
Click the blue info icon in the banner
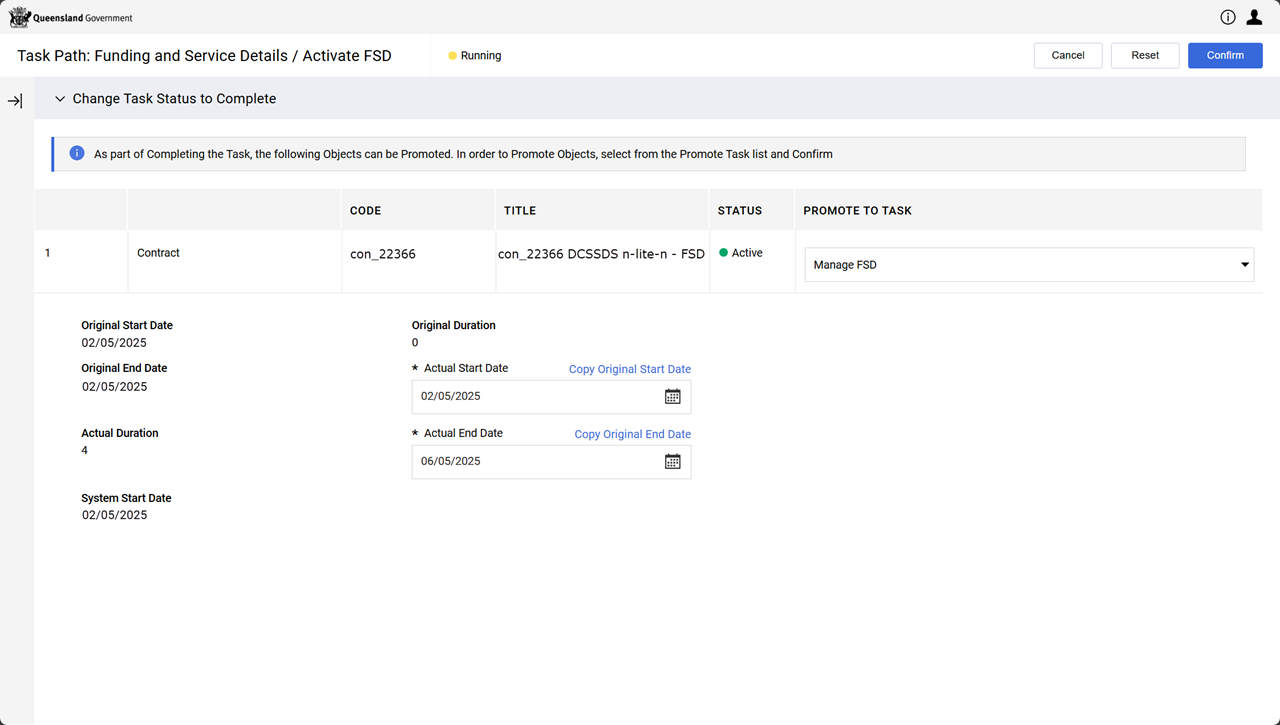click(76, 154)
